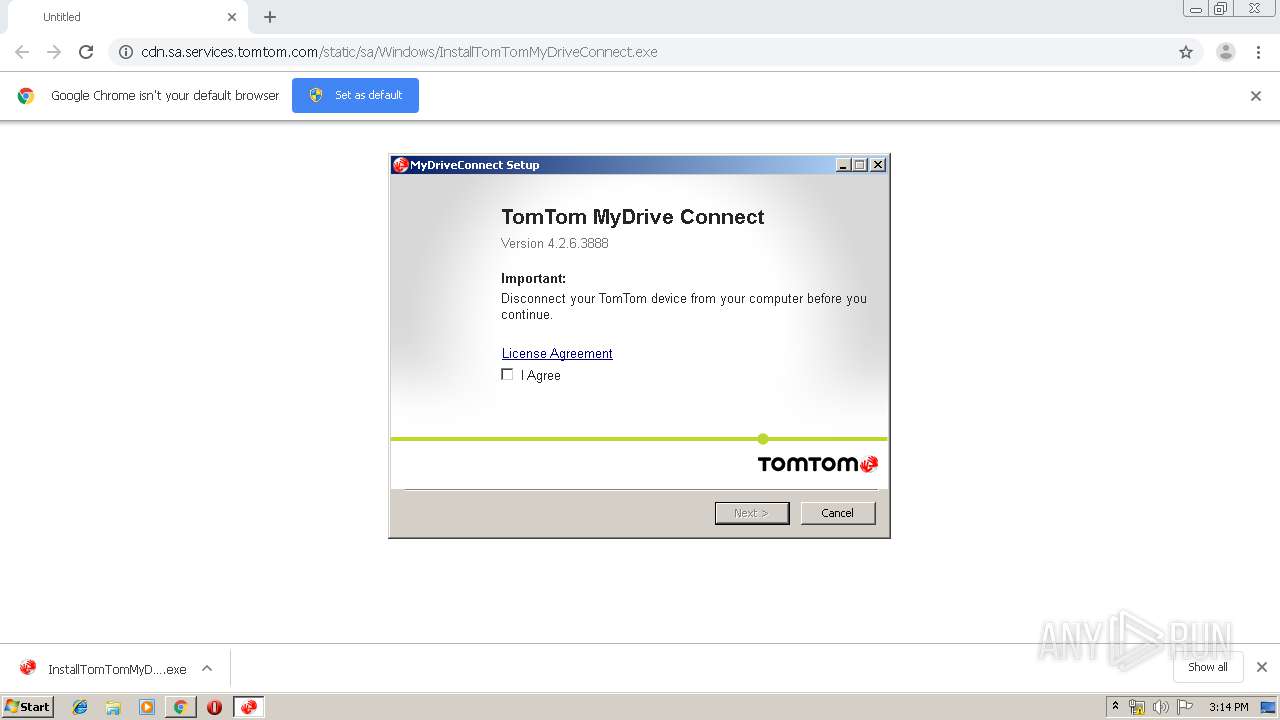Switch to TomTom installer taskbar item

(x=248, y=707)
